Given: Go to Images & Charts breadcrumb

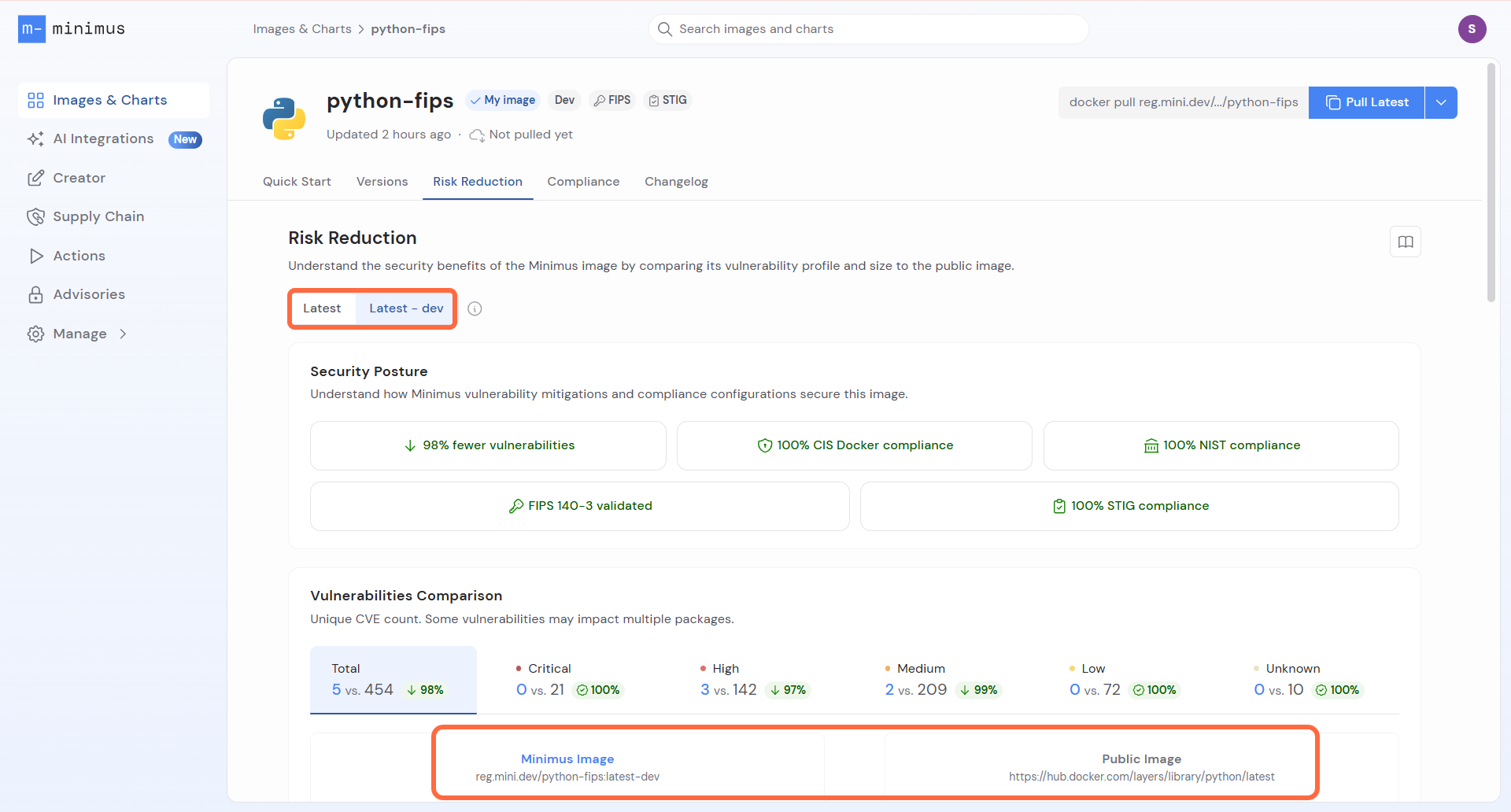Looking at the screenshot, I should (302, 29).
